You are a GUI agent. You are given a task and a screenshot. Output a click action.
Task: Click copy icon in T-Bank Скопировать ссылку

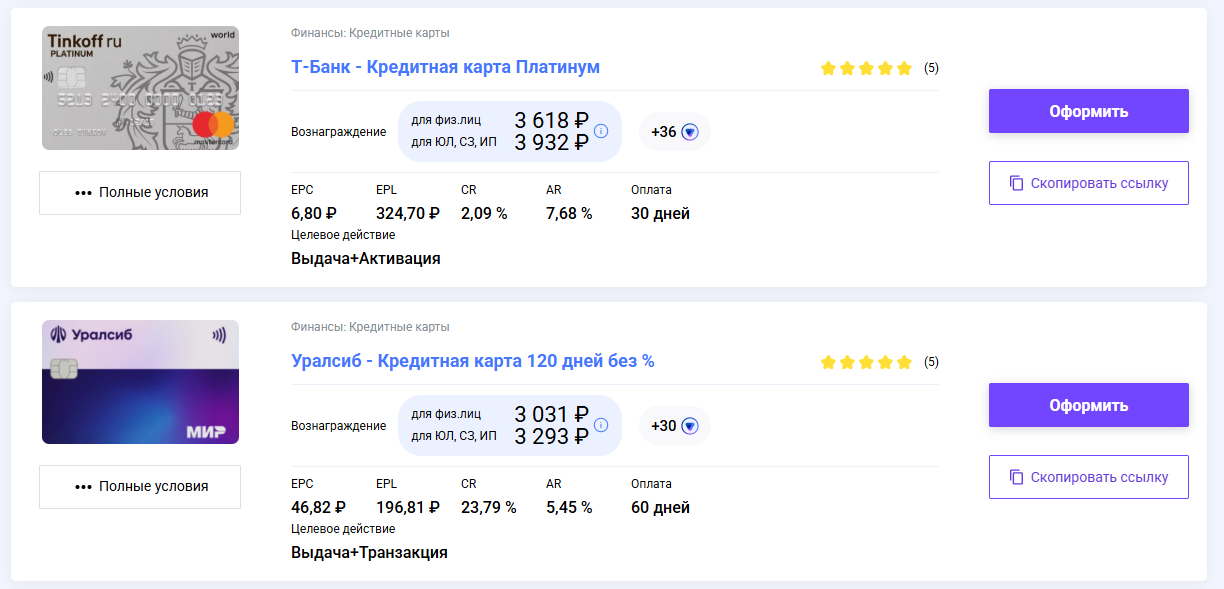pos(1016,183)
